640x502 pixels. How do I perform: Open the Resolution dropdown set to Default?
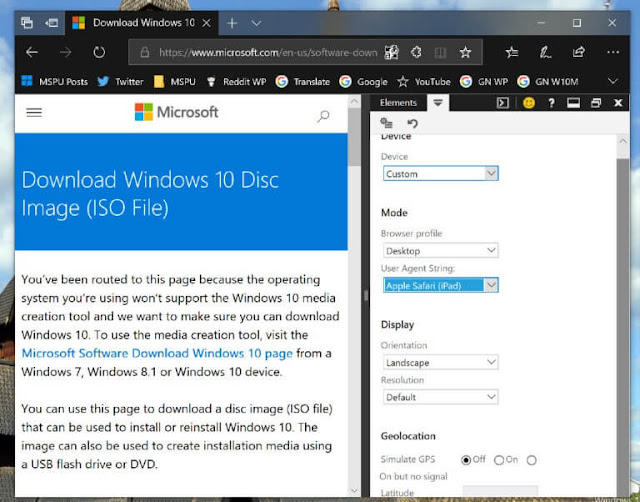[x=441, y=397]
